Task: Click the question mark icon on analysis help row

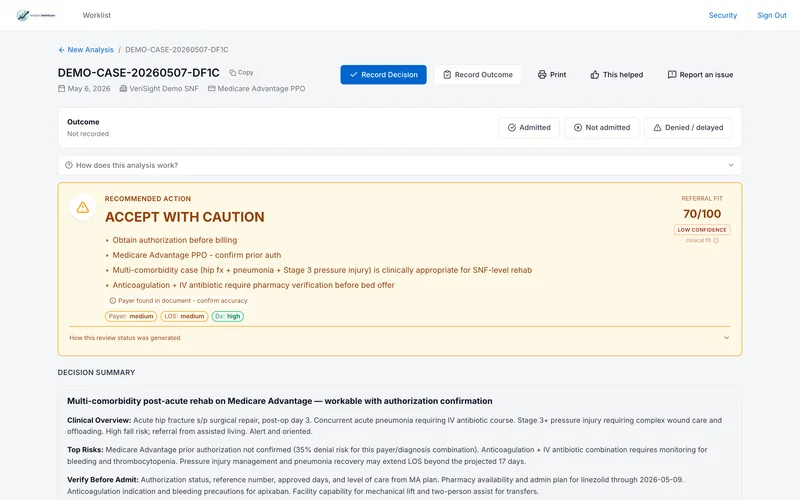Action: coord(69,165)
